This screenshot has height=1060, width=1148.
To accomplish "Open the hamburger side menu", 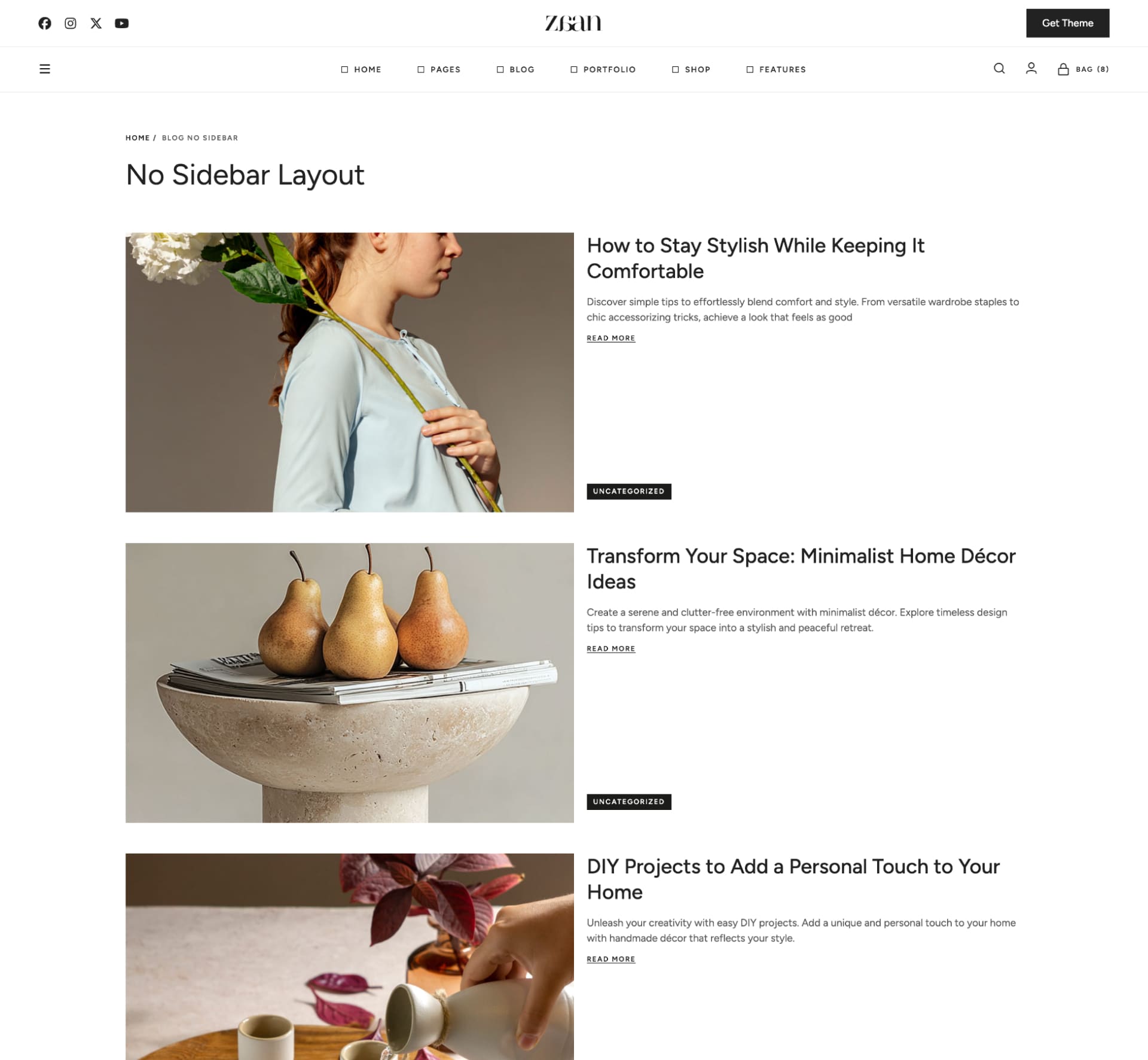I will 45,69.
